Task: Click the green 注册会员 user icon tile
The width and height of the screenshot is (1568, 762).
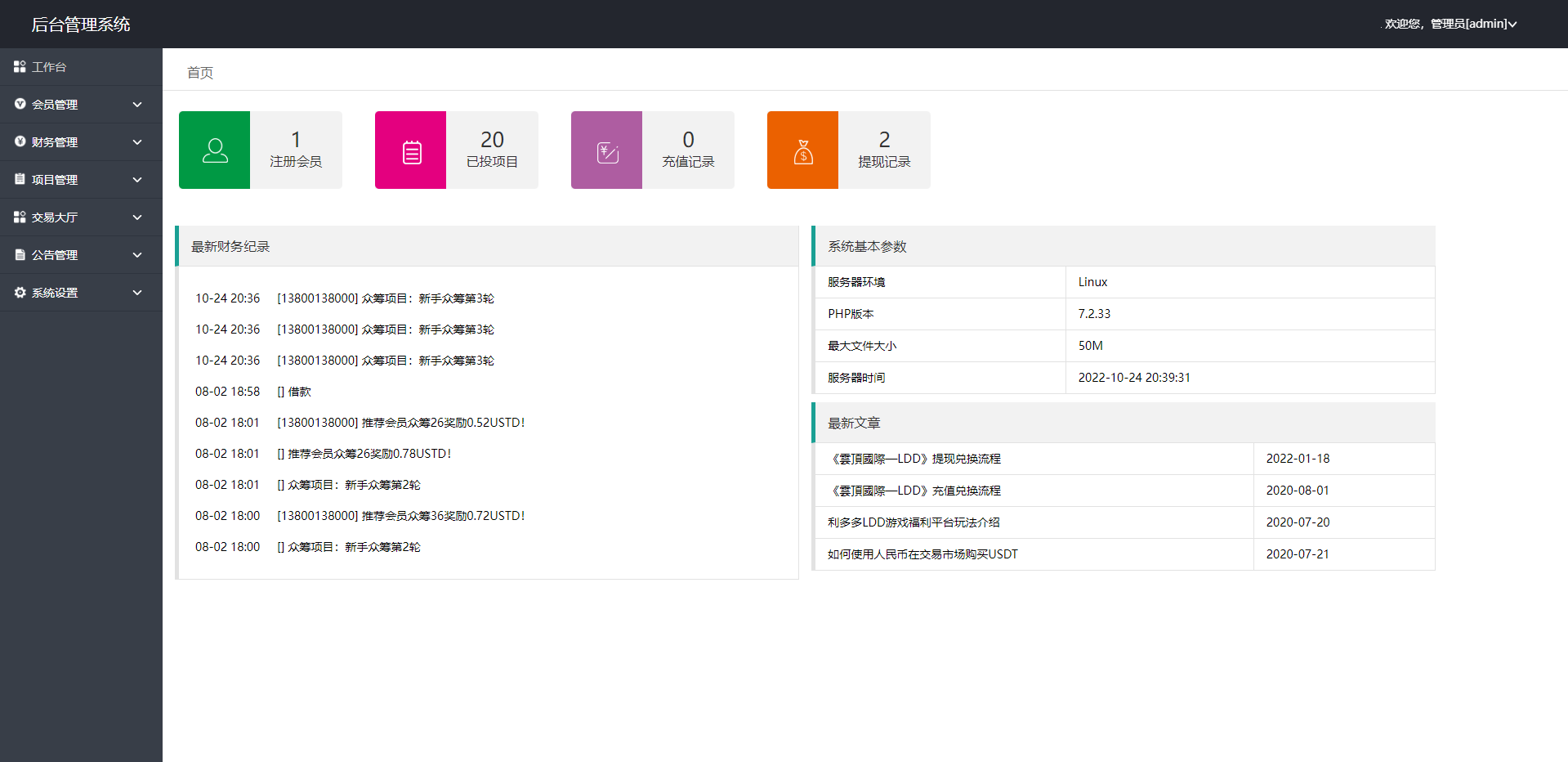Action: pos(214,150)
